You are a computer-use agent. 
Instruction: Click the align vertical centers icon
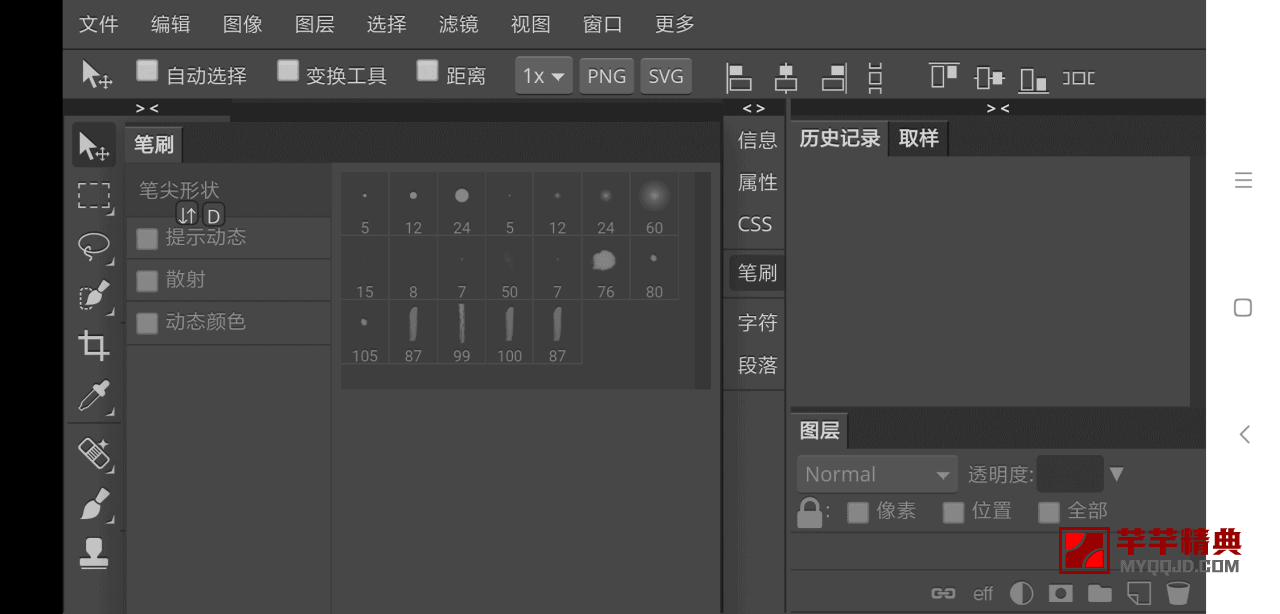(989, 77)
